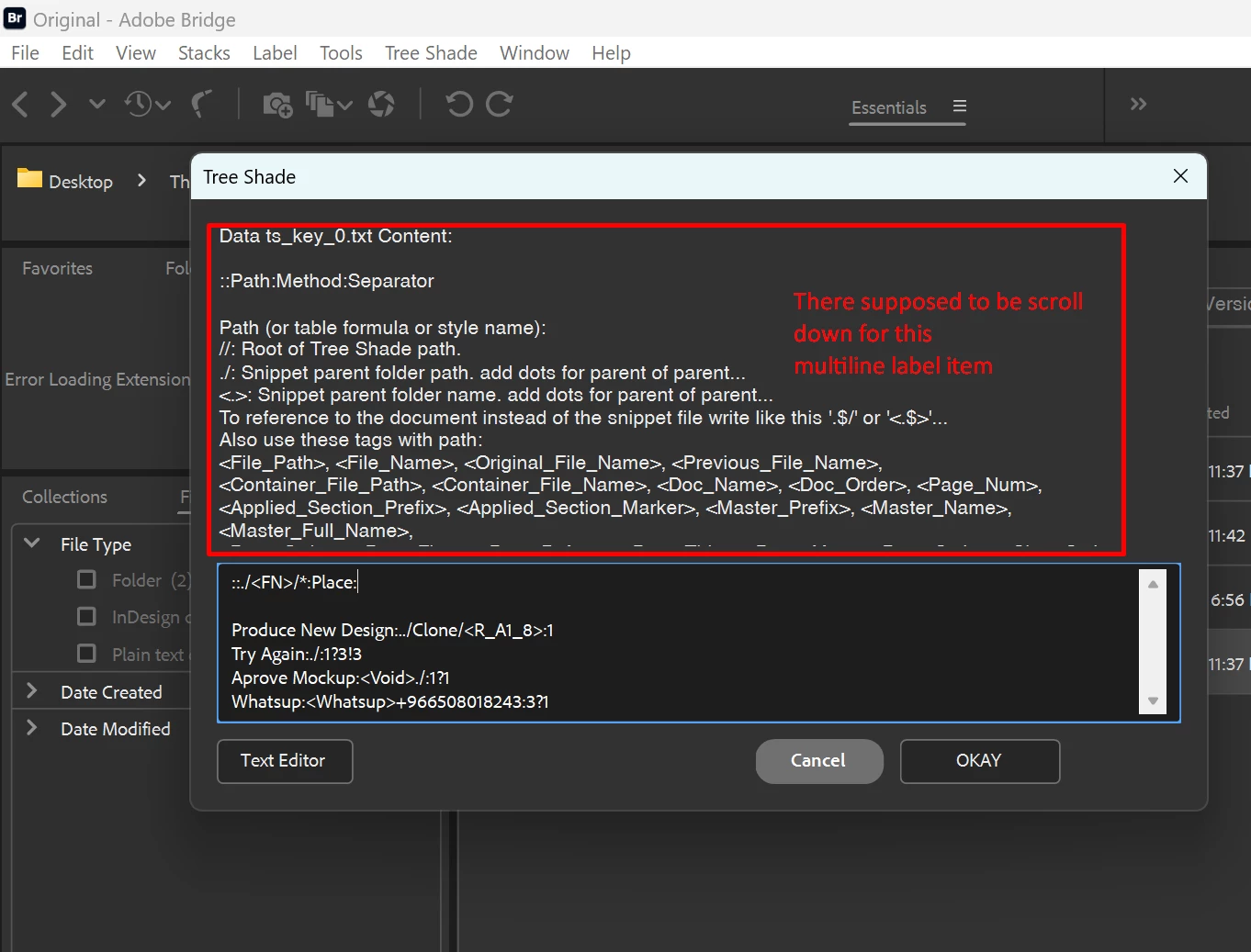The image size is (1251, 952).
Task: Click the boomerang return icon
Action: [202, 104]
